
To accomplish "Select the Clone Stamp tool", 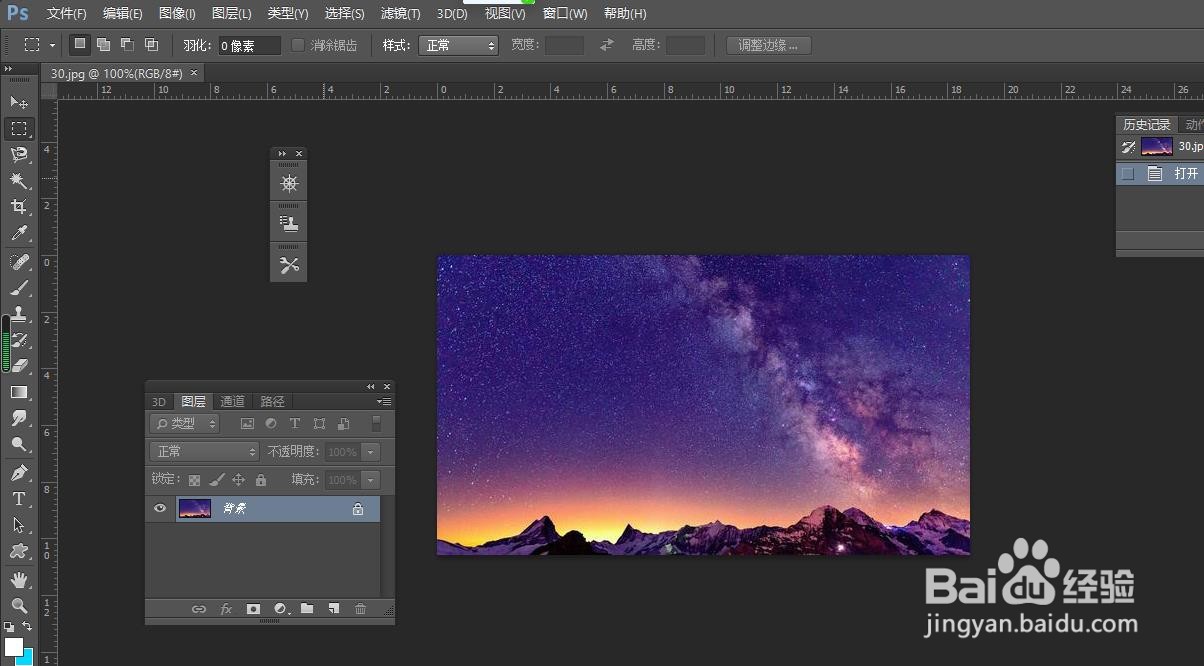I will (x=19, y=314).
